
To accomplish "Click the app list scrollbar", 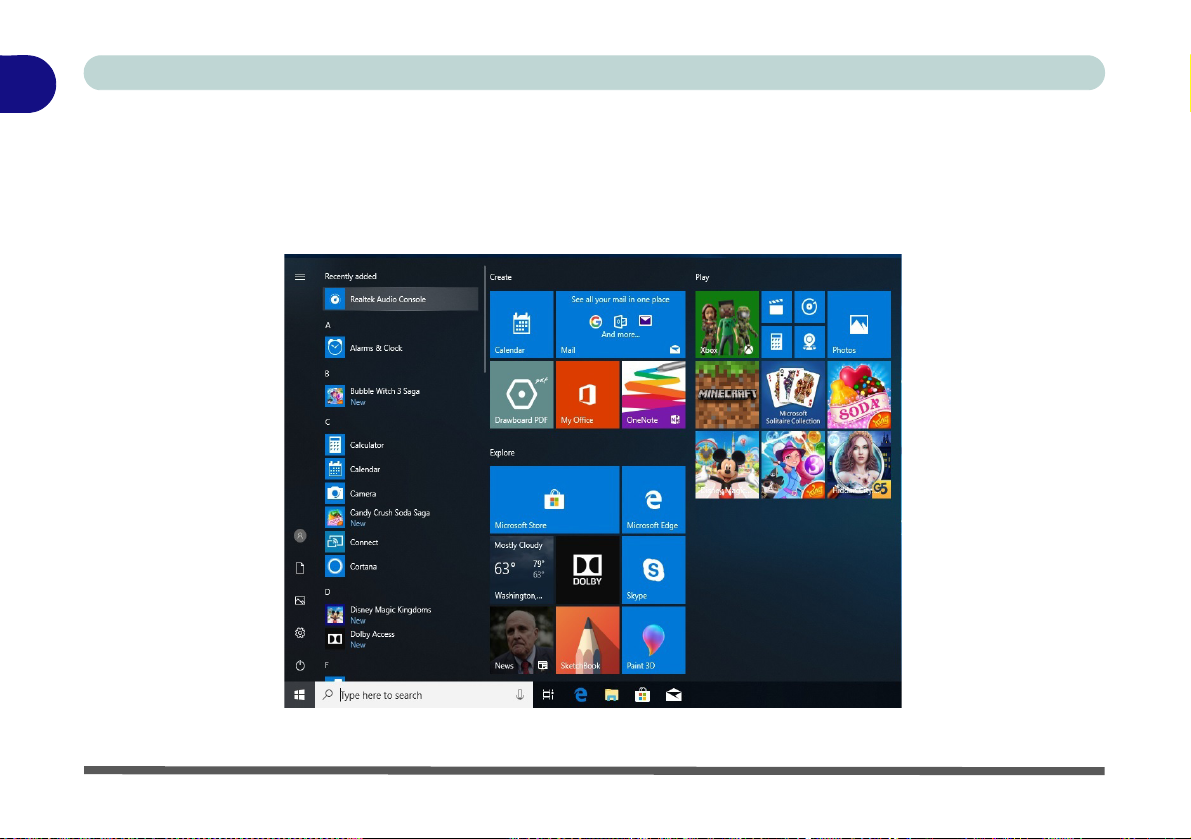I will [x=484, y=319].
